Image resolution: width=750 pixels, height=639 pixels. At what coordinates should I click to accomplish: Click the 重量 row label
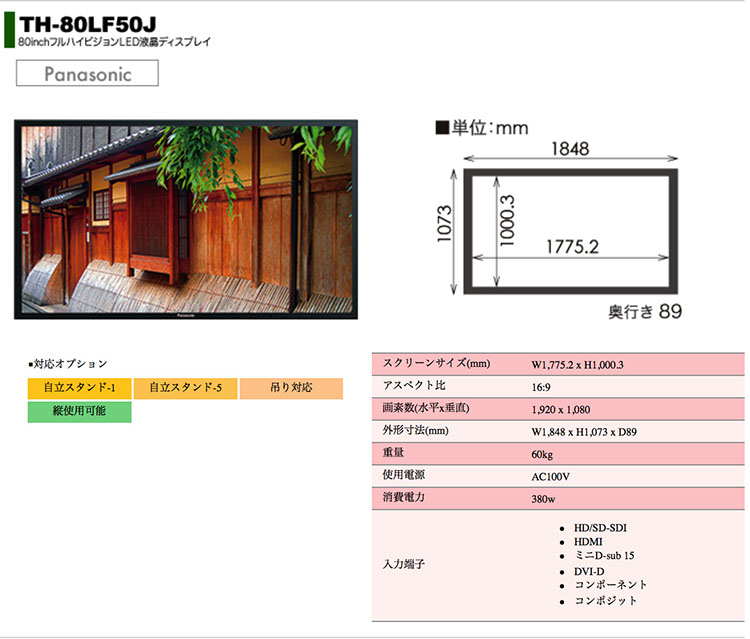coord(393,452)
